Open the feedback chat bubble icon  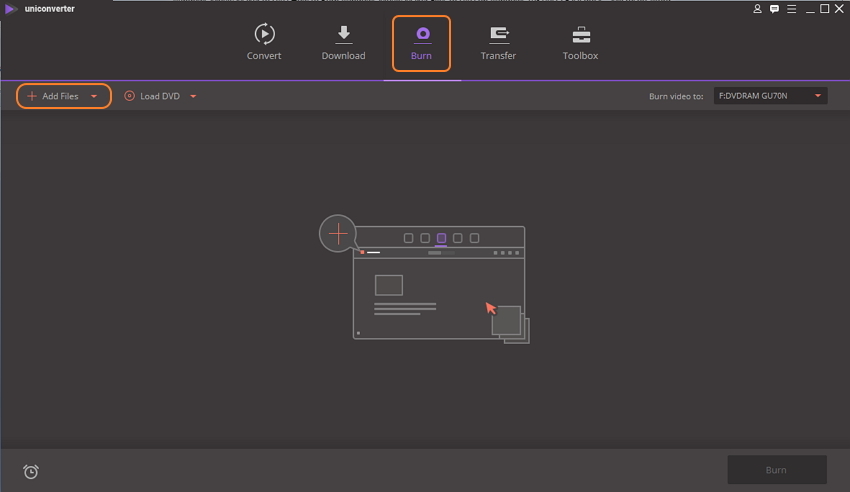[774, 9]
